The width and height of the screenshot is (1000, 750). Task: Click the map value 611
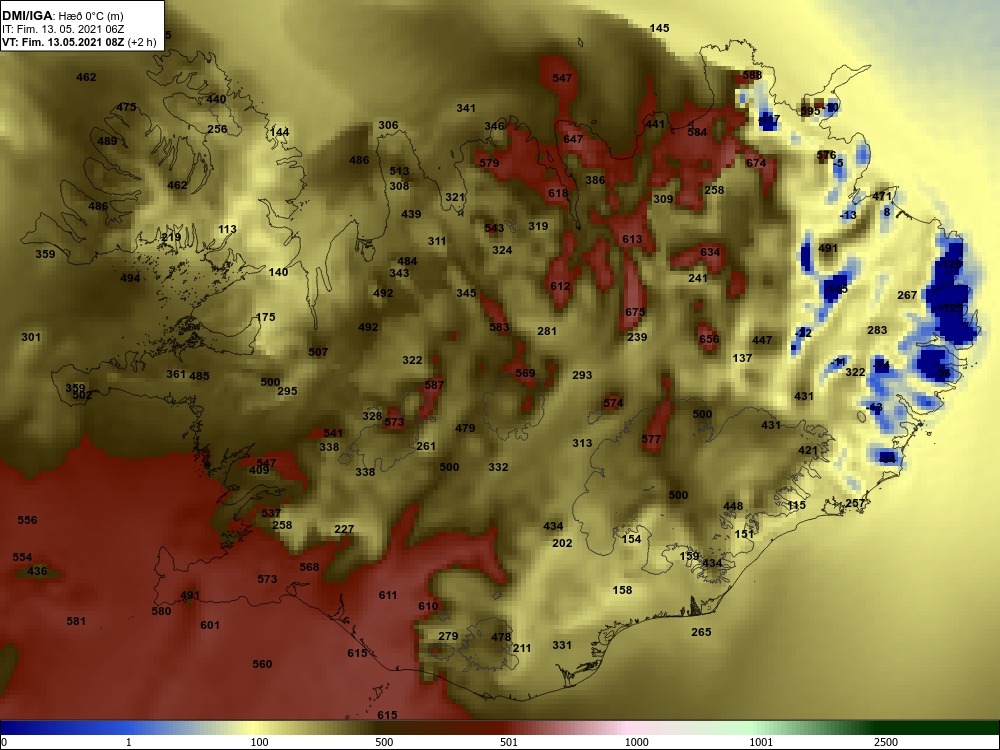tap(388, 595)
